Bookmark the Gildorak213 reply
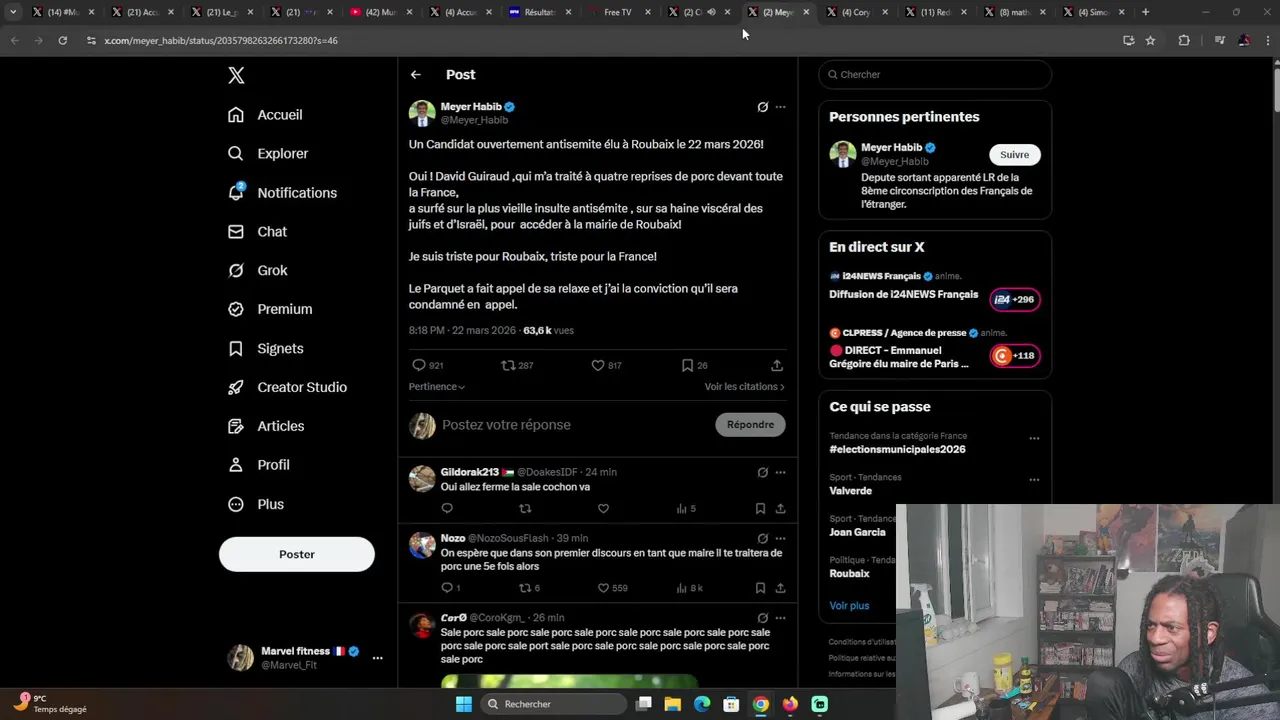 pos(760,509)
